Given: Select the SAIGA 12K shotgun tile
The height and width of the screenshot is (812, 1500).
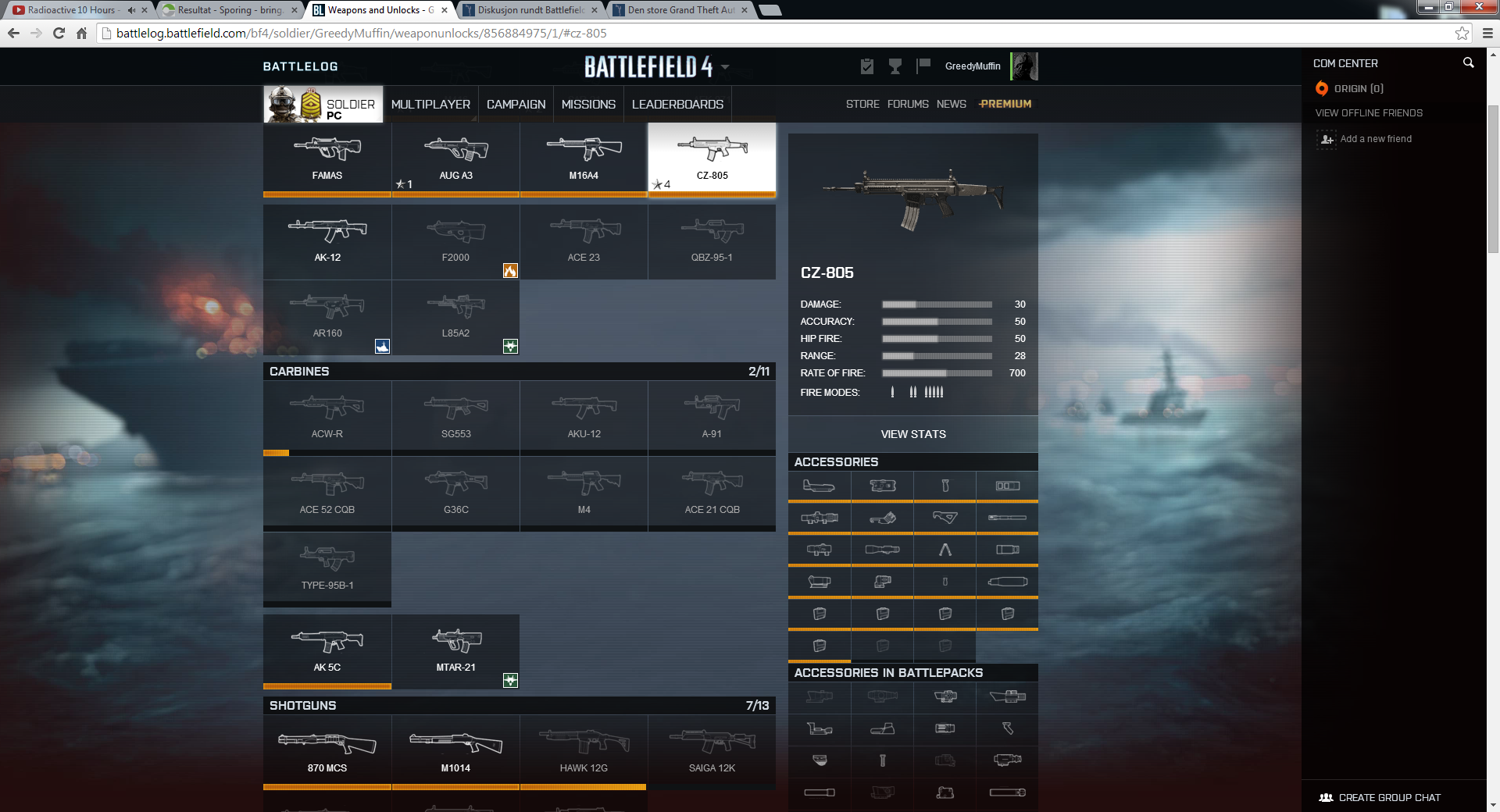Looking at the screenshot, I should coord(712,751).
